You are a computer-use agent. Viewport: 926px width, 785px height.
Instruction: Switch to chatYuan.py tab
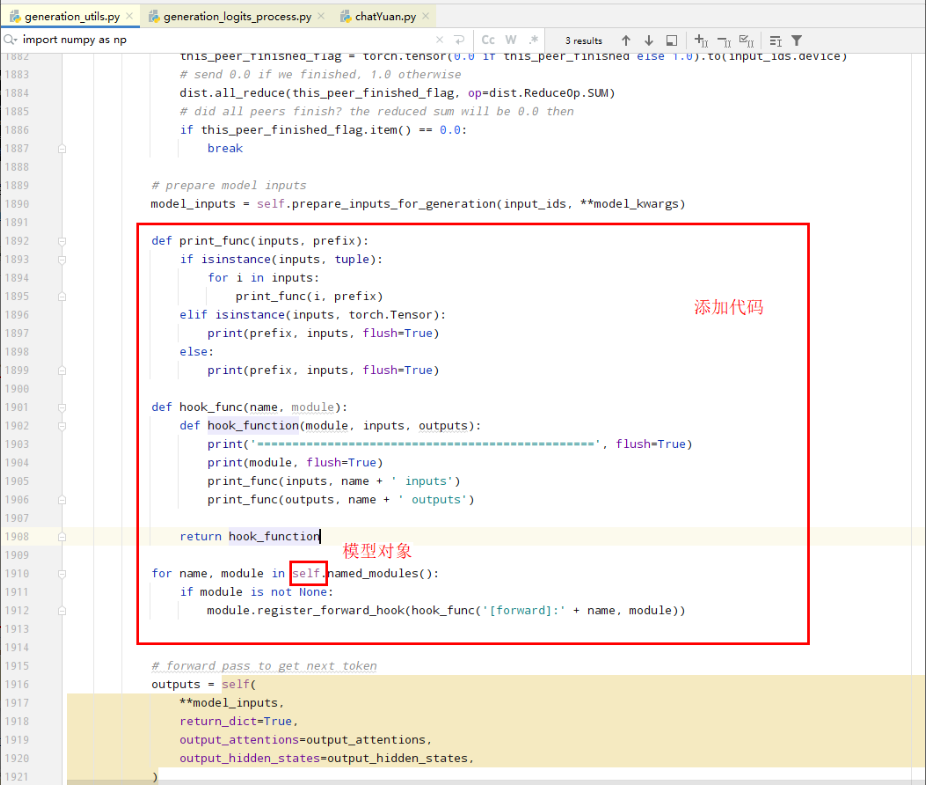tap(385, 17)
